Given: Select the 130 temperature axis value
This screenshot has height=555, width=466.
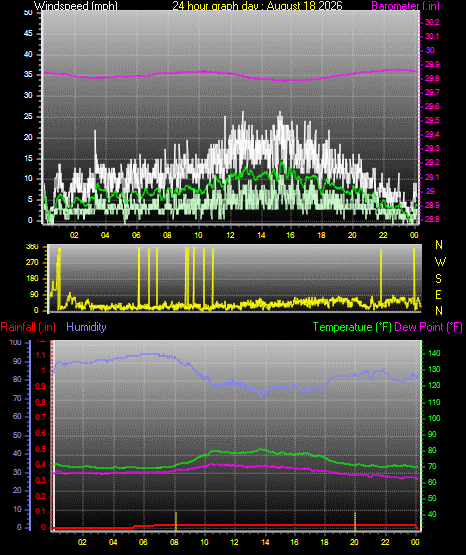Looking at the screenshot, I should (434, 369).
